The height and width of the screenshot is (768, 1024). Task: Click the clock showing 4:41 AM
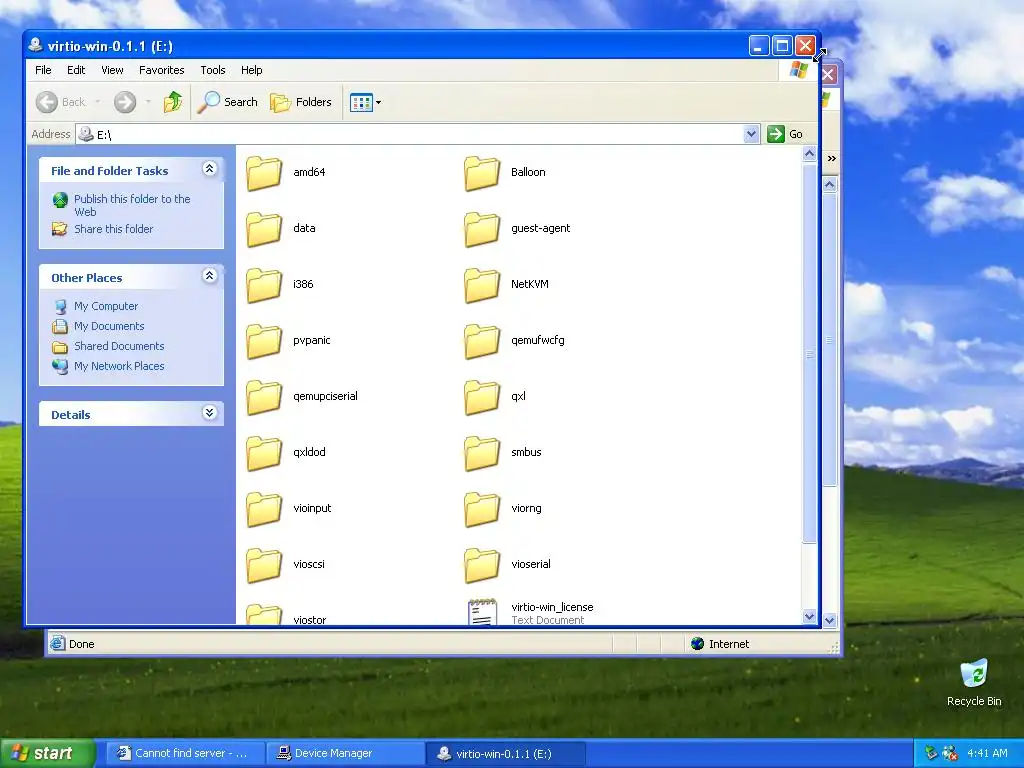(x=987, y=754)
